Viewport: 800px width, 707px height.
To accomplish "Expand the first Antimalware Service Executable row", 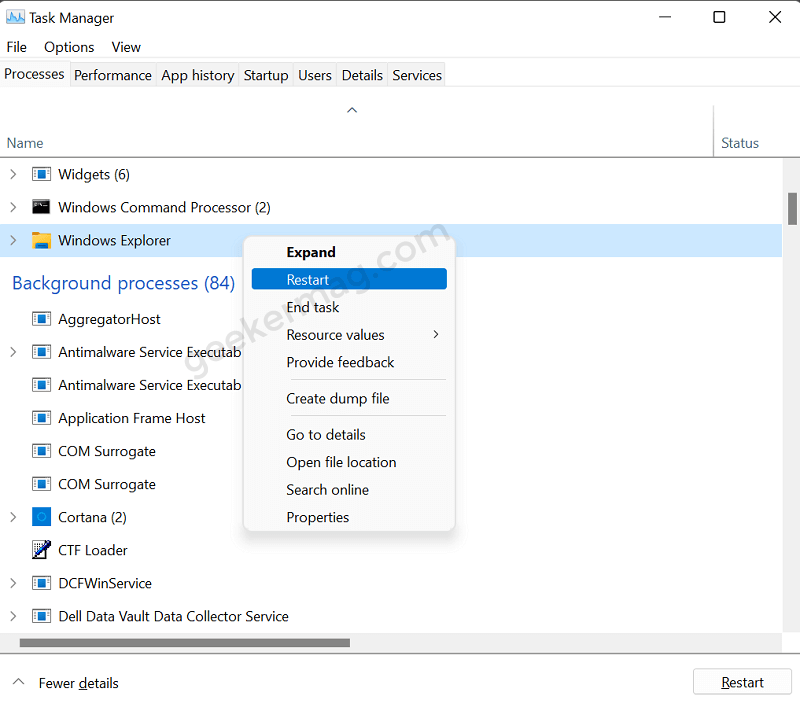I will pos(13,352).
